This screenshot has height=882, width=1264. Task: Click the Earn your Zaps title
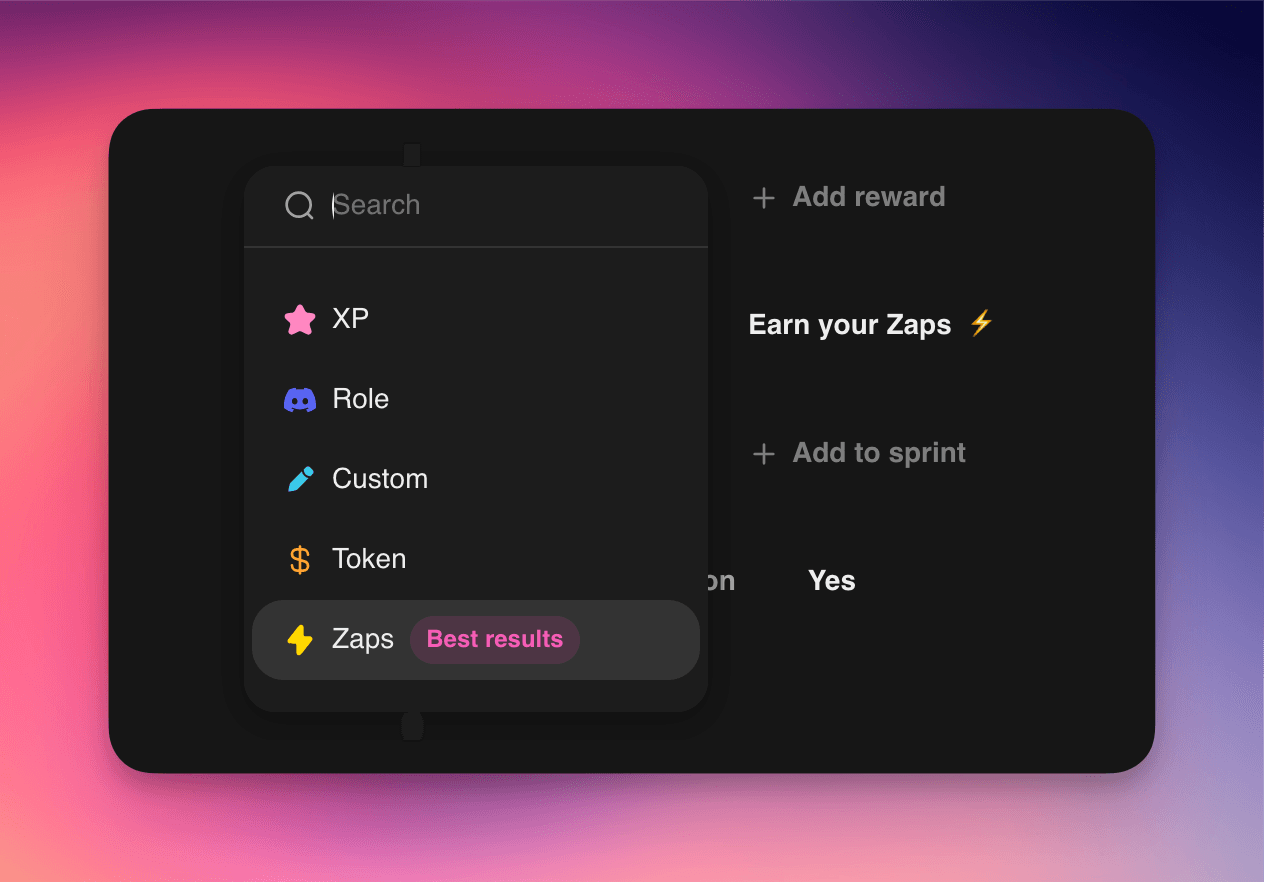click(850, 325)
